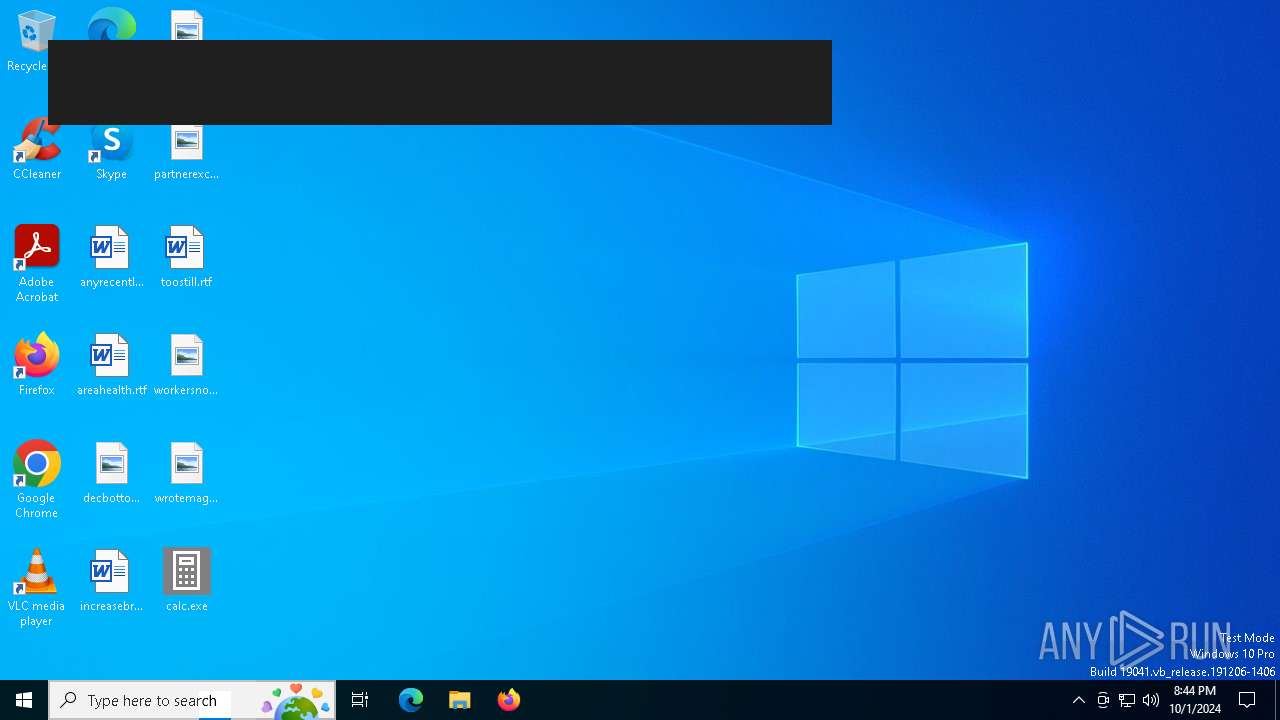The image size is (1280, 720).
Task: Open the clock showing 8:44 PM
Action: pyautogui.click(x=1195, y=700)
